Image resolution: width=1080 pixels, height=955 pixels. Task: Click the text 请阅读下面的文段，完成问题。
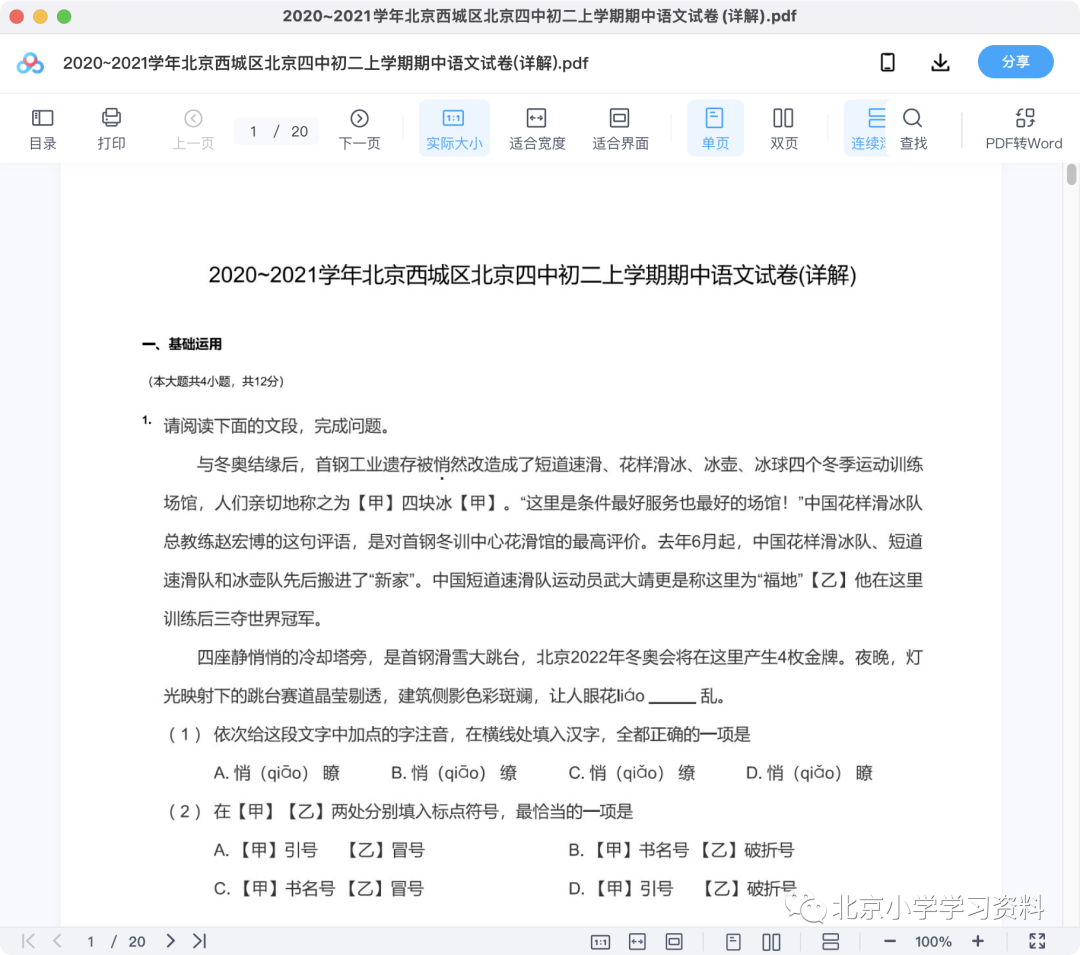277,426
